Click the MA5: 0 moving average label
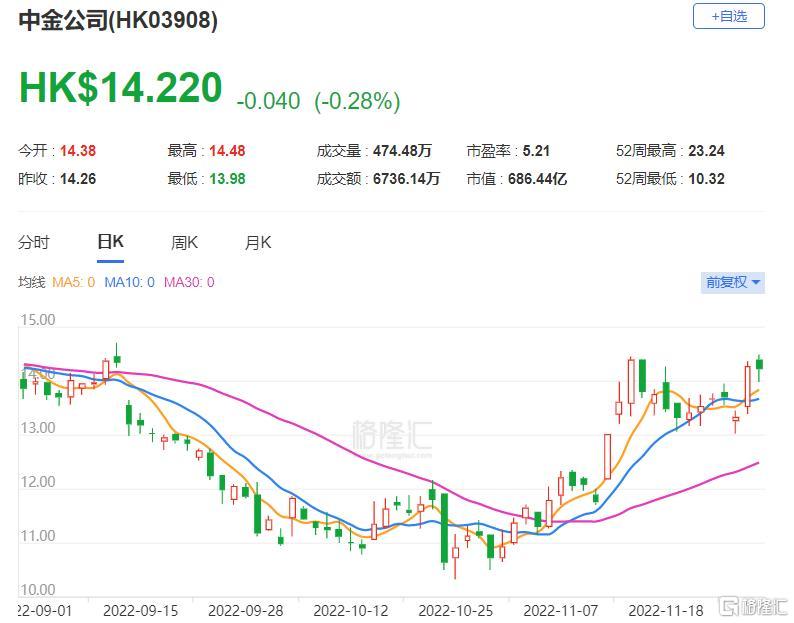Image resolution: width=794 pixels, height=623 pixels. click(x=73, y=282)
